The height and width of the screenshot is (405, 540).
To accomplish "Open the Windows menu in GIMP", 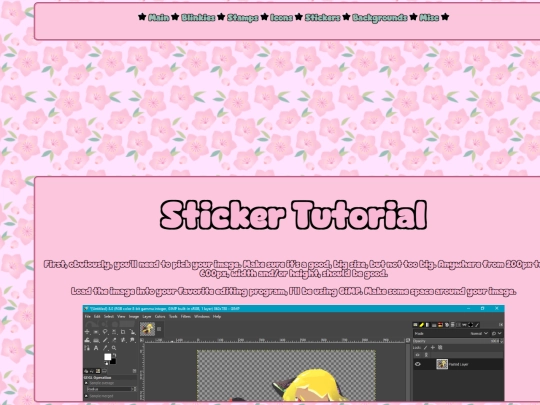I will click(x=201, y=316).
